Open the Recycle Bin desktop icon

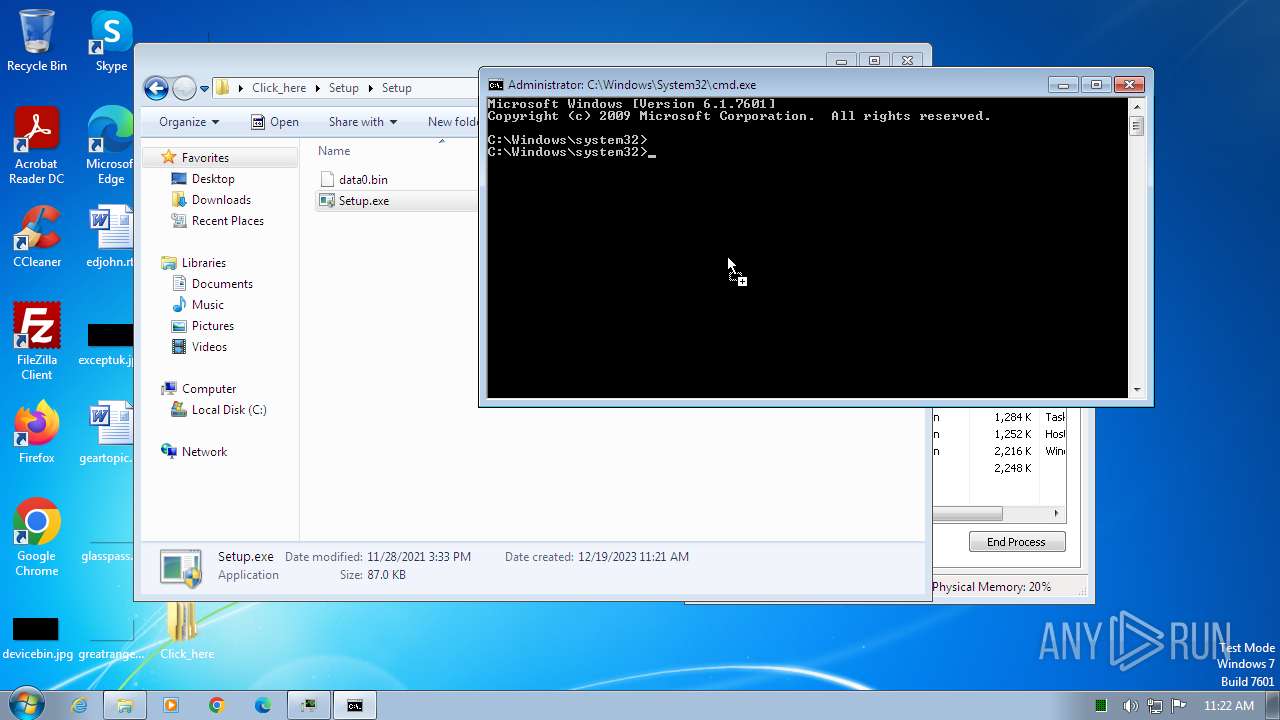[37, 40]
